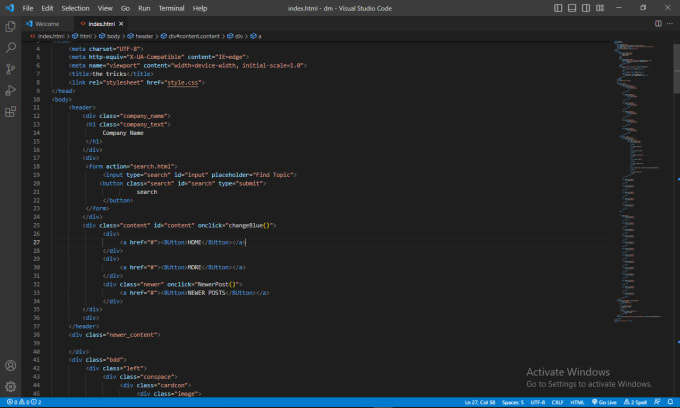Open the Help menu

tap(200, 8)
